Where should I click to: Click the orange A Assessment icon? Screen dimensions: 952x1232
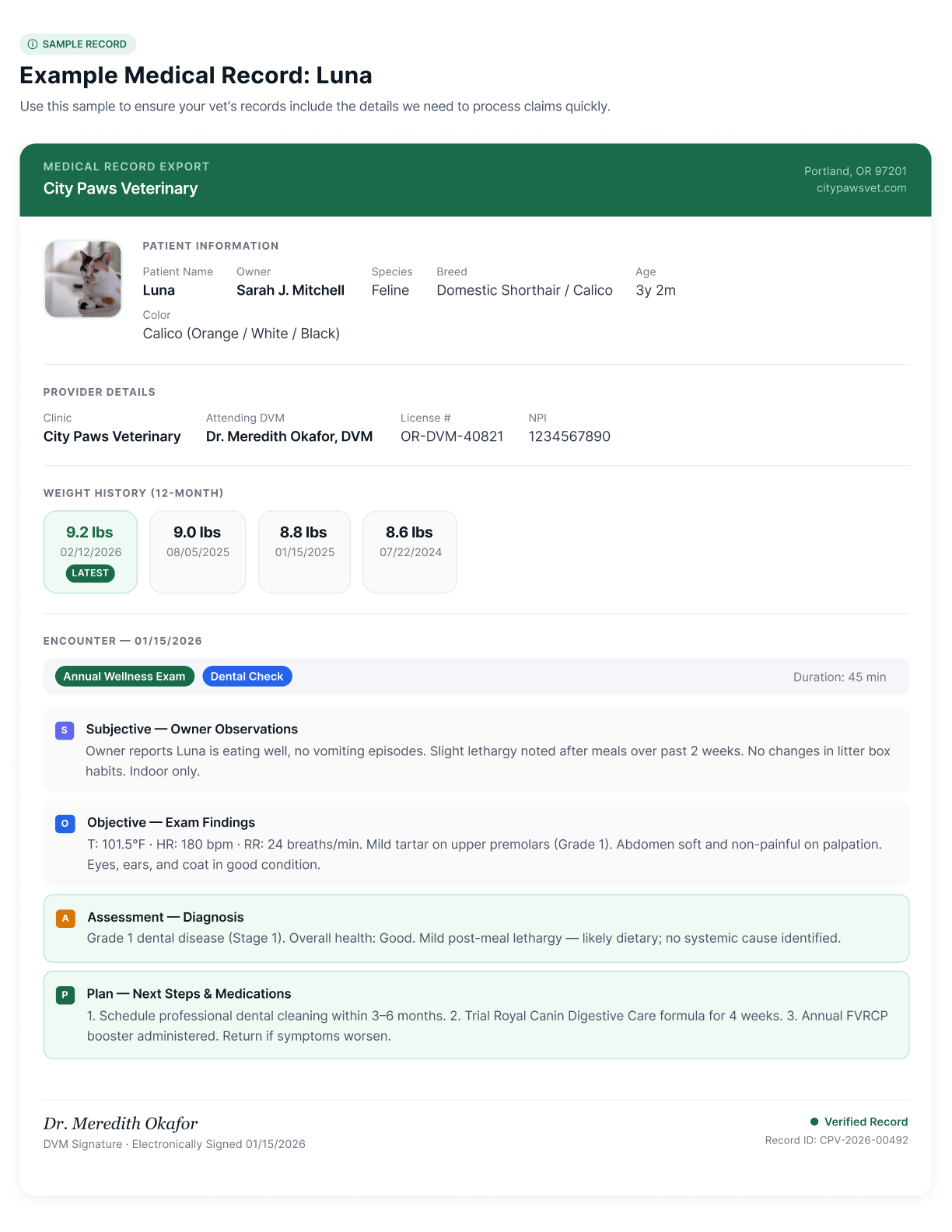(x=65, y=919)
